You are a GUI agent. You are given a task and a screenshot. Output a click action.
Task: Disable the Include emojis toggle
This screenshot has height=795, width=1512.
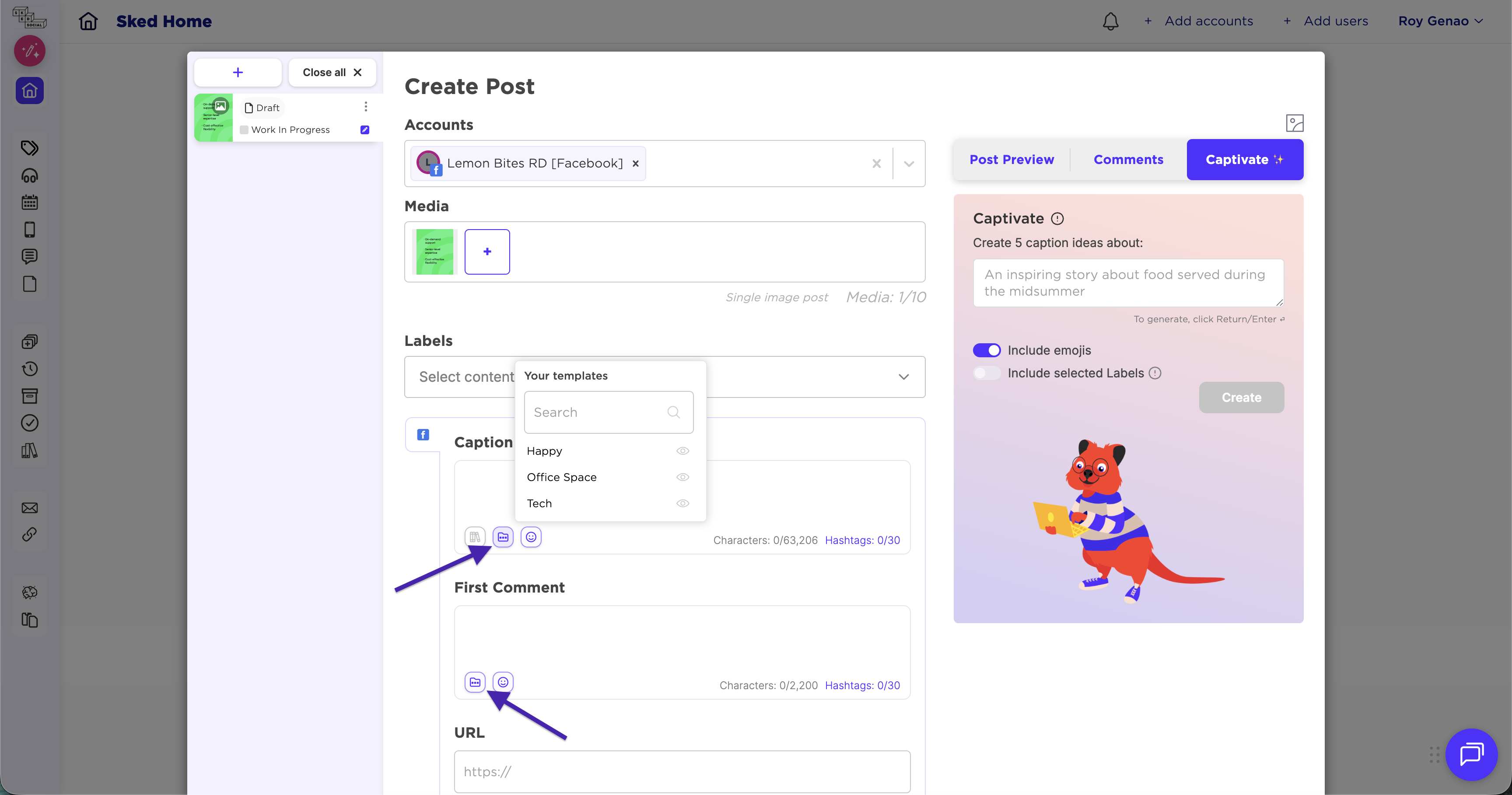coord(987,350)
